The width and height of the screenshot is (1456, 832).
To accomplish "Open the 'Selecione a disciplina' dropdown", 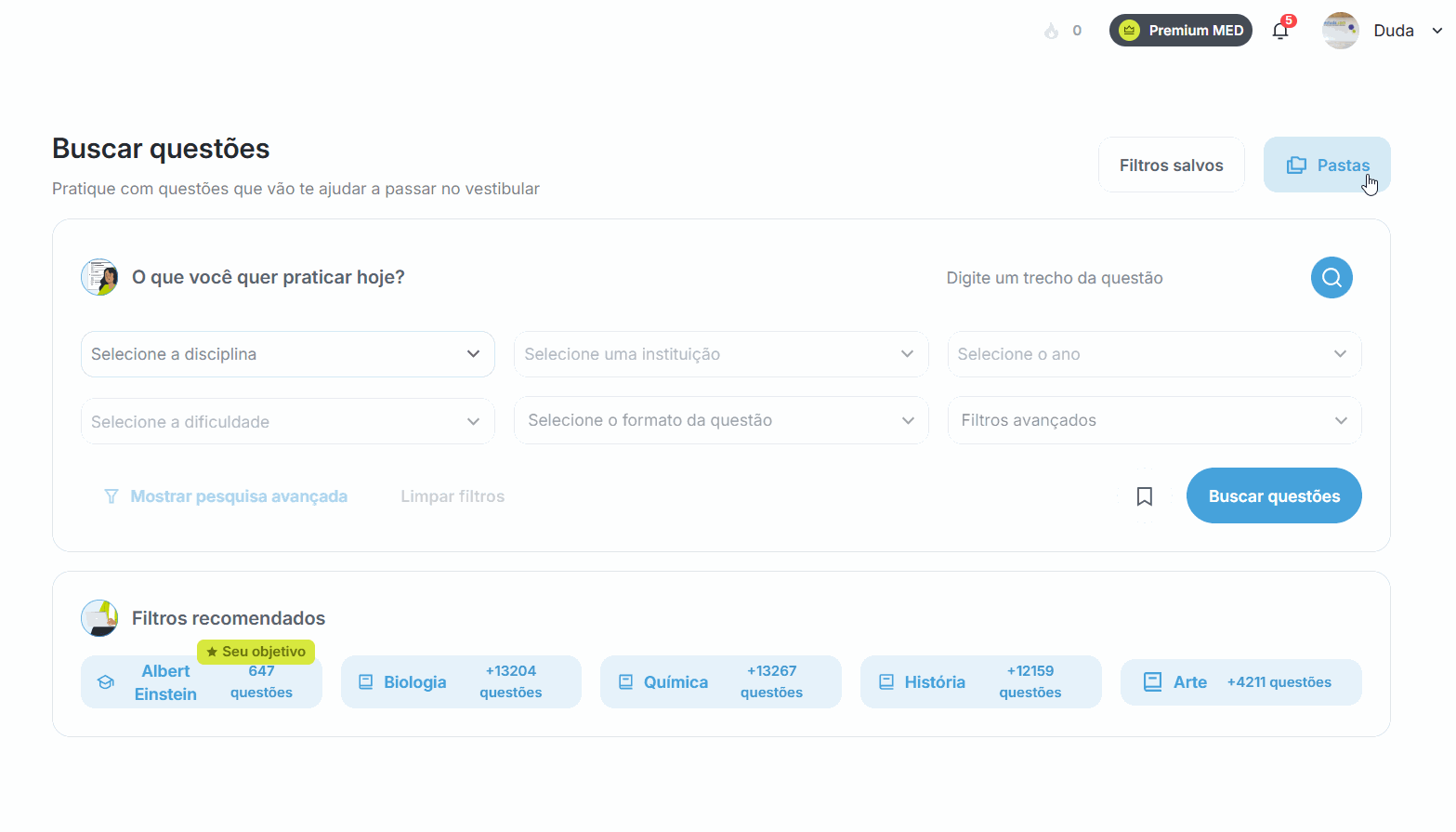I will (288, 354).
